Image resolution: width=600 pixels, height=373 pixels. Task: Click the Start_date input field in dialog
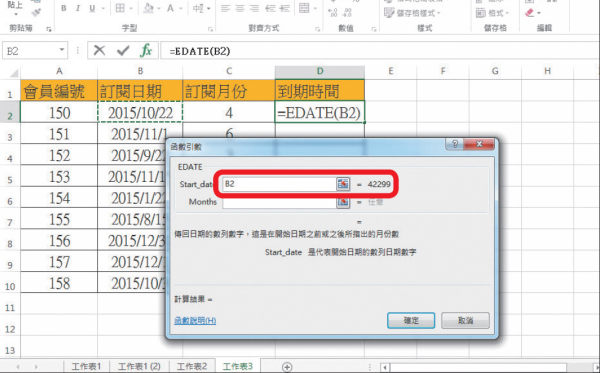click(x=279, y=184)
